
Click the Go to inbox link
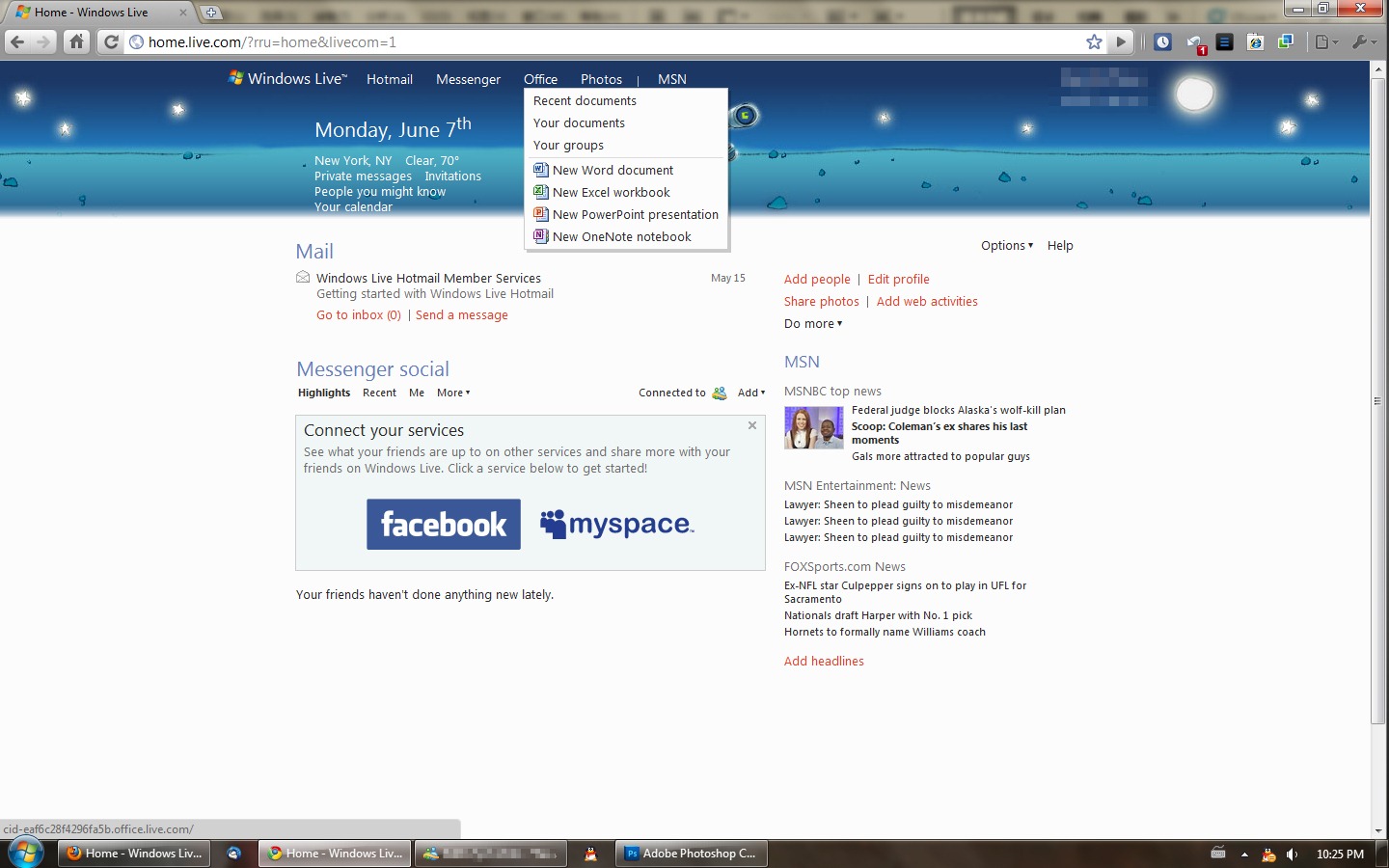359,315
